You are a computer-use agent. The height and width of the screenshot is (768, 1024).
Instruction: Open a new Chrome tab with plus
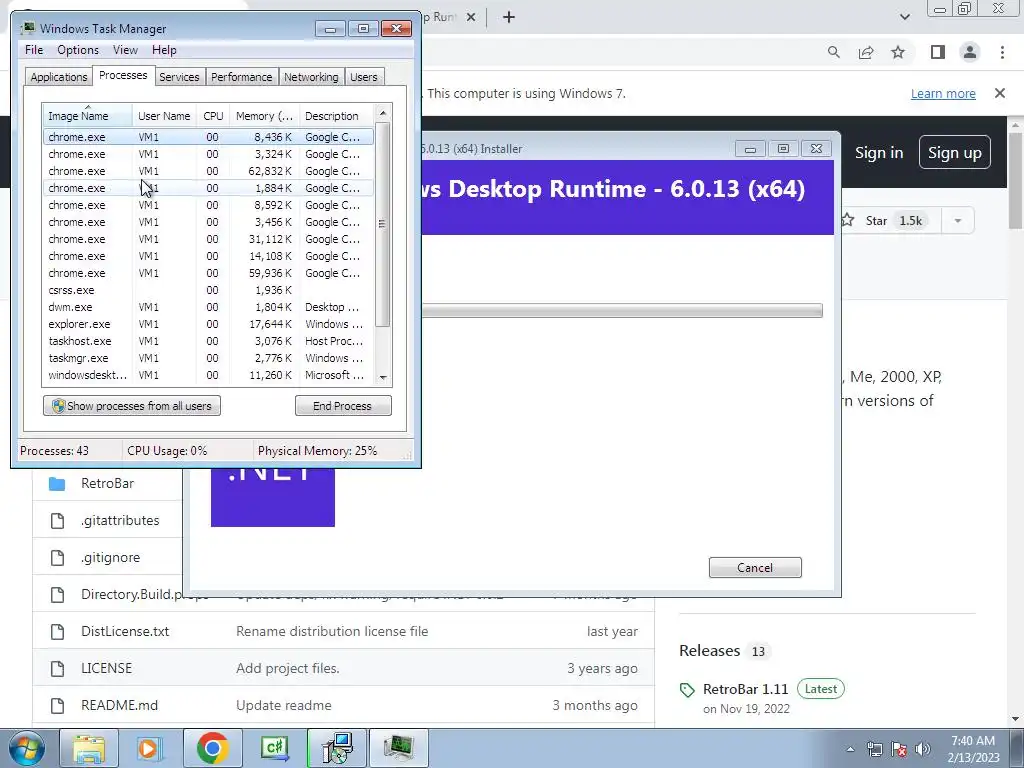[x=509, y=17]
